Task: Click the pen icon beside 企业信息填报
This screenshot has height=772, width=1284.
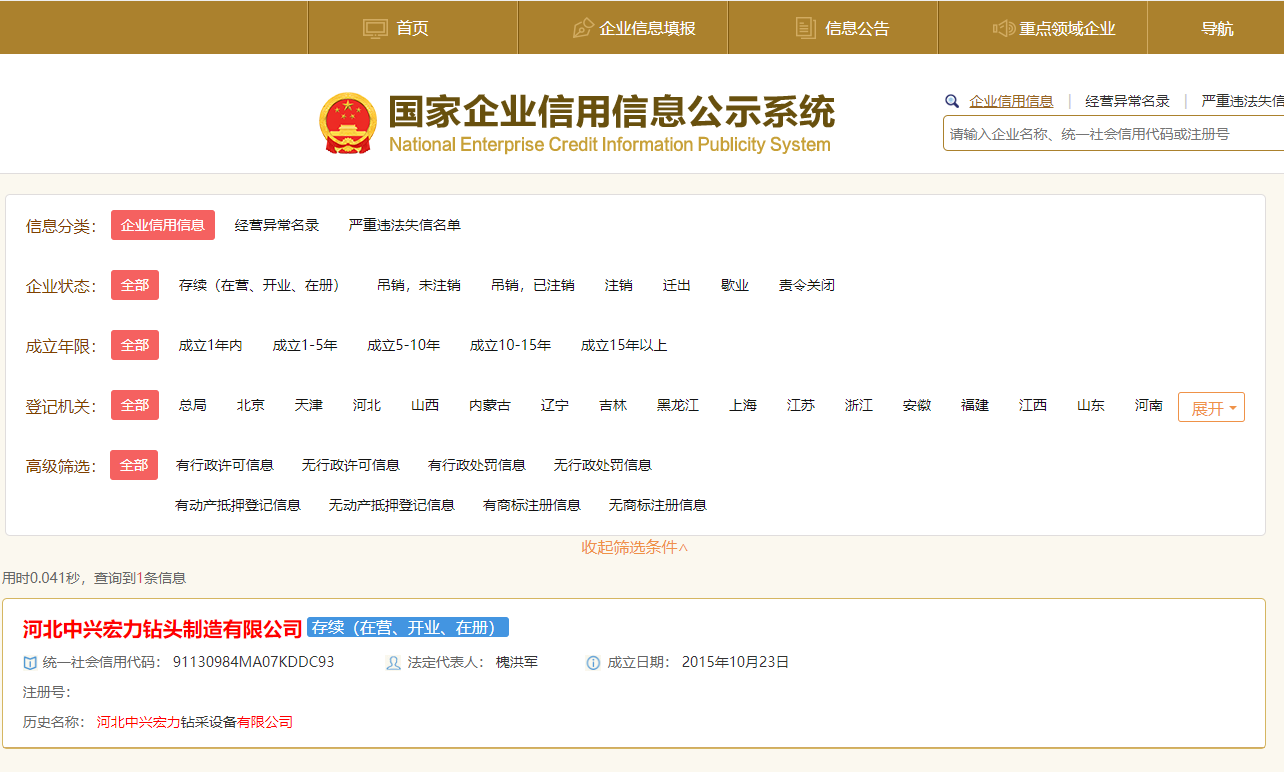Action: (x=583, y=28)
